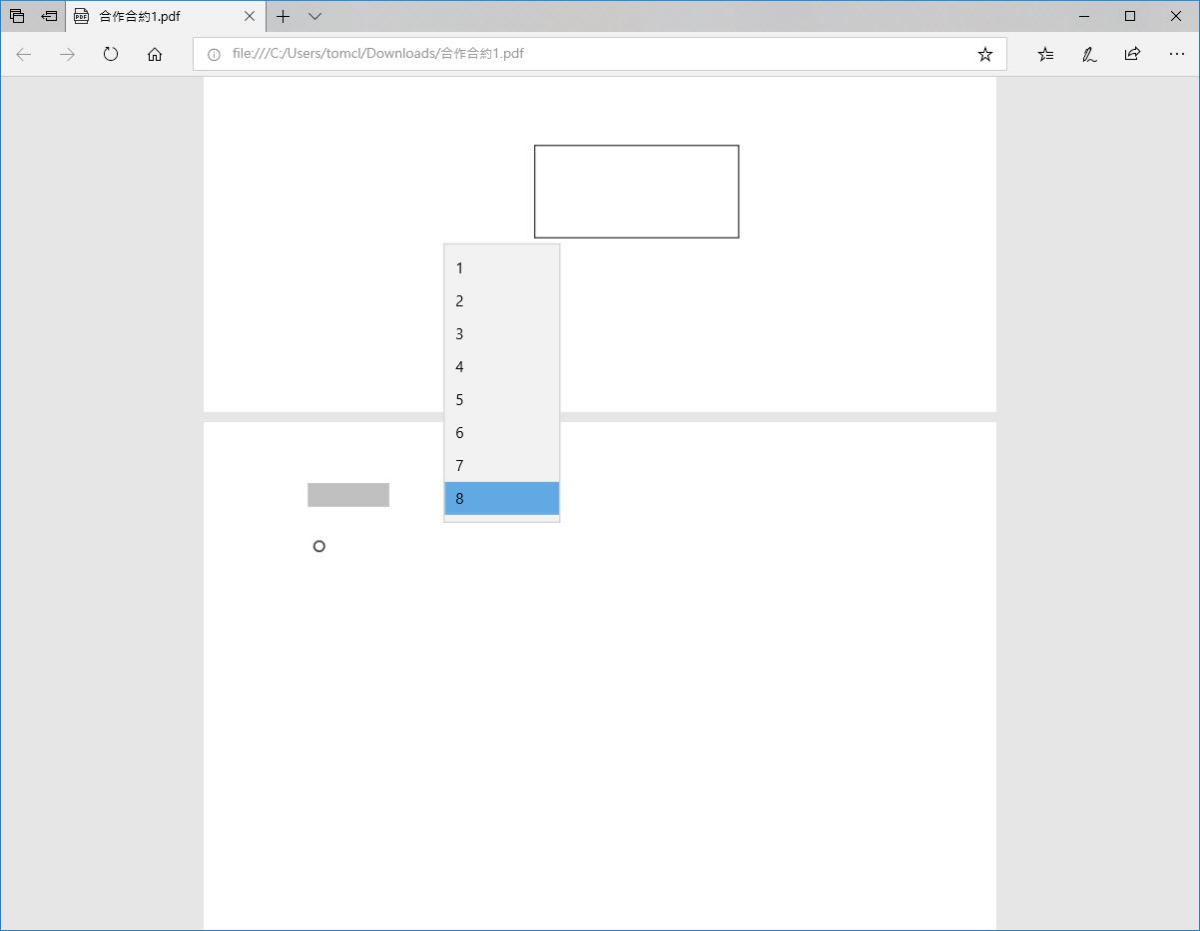This screenshot has width=1200, height=931.
Task: Click the file address bar
Action: click(600, 54)
